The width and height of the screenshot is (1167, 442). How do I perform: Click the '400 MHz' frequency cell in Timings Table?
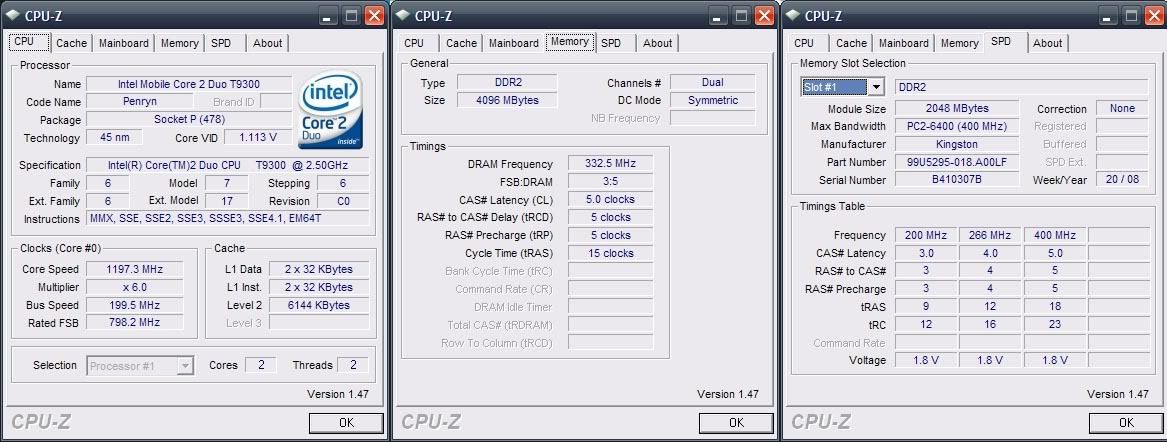coord(1055,235)
